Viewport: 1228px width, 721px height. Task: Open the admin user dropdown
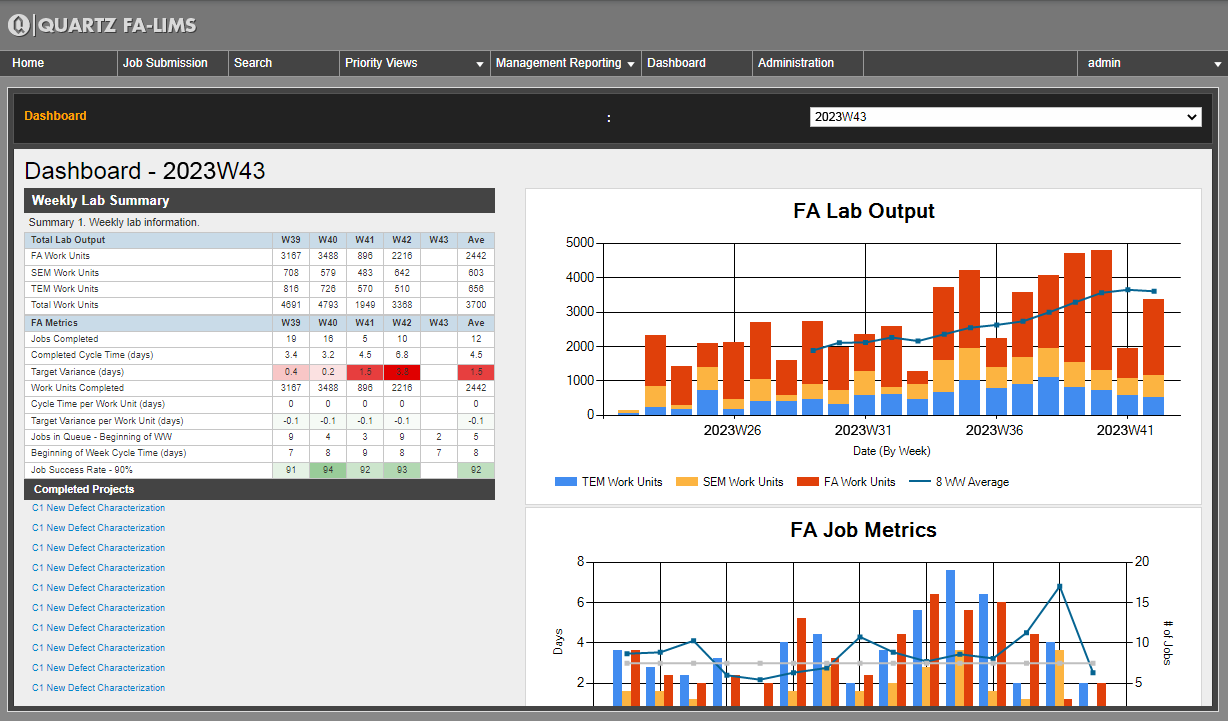[x=1153, y=63]
